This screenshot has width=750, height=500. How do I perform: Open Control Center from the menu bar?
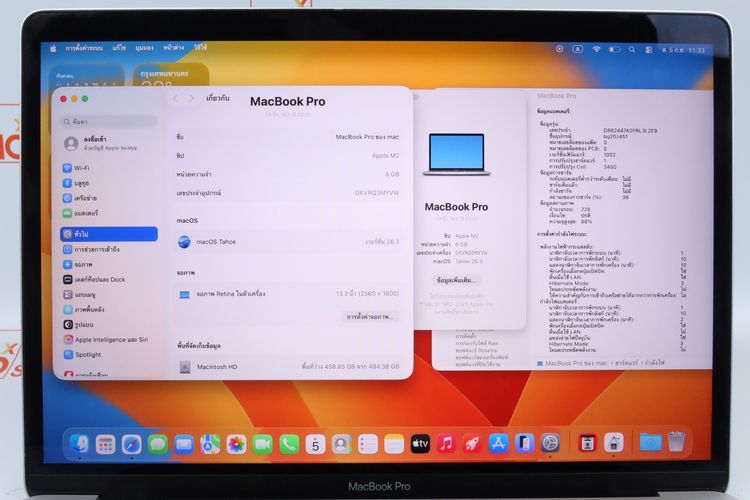[649, 50]
